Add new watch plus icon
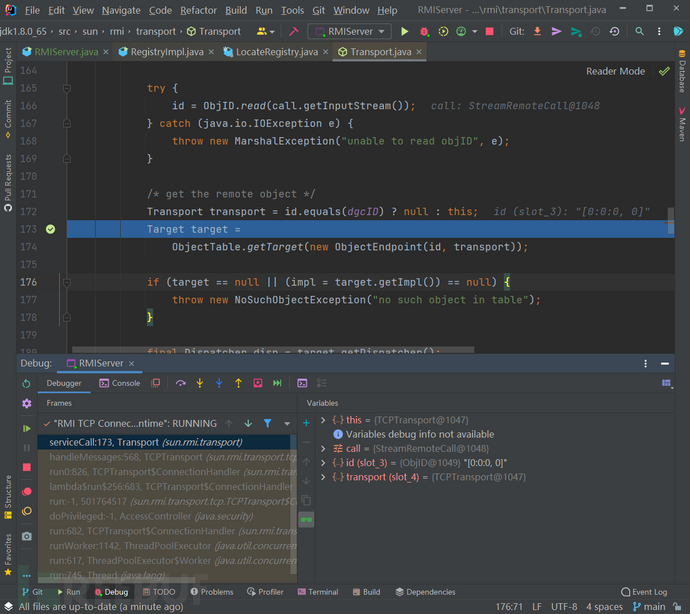690x614 pixels. tap(306, 423)
